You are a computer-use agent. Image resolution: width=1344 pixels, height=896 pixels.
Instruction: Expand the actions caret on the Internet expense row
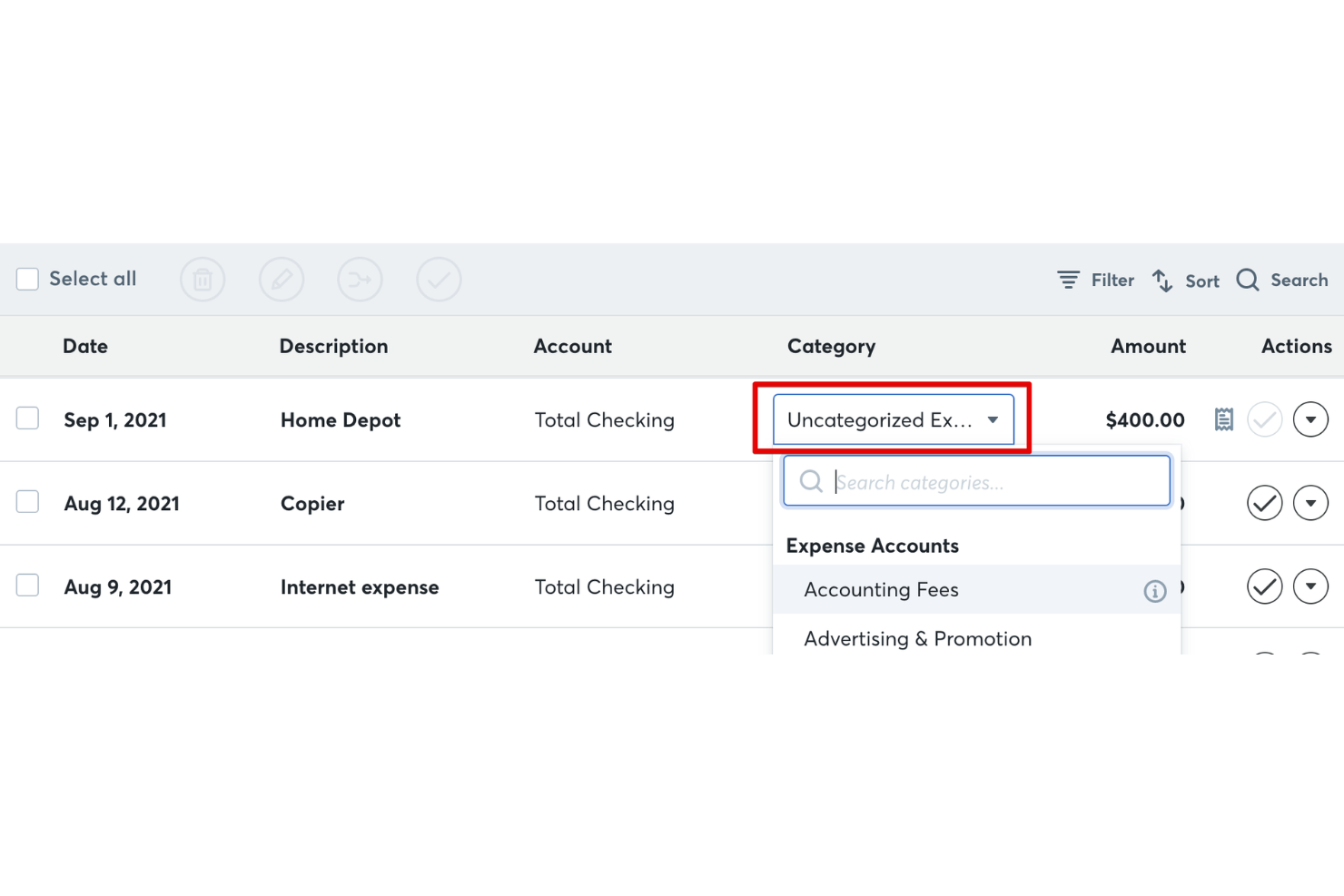tap(1310, 586)
